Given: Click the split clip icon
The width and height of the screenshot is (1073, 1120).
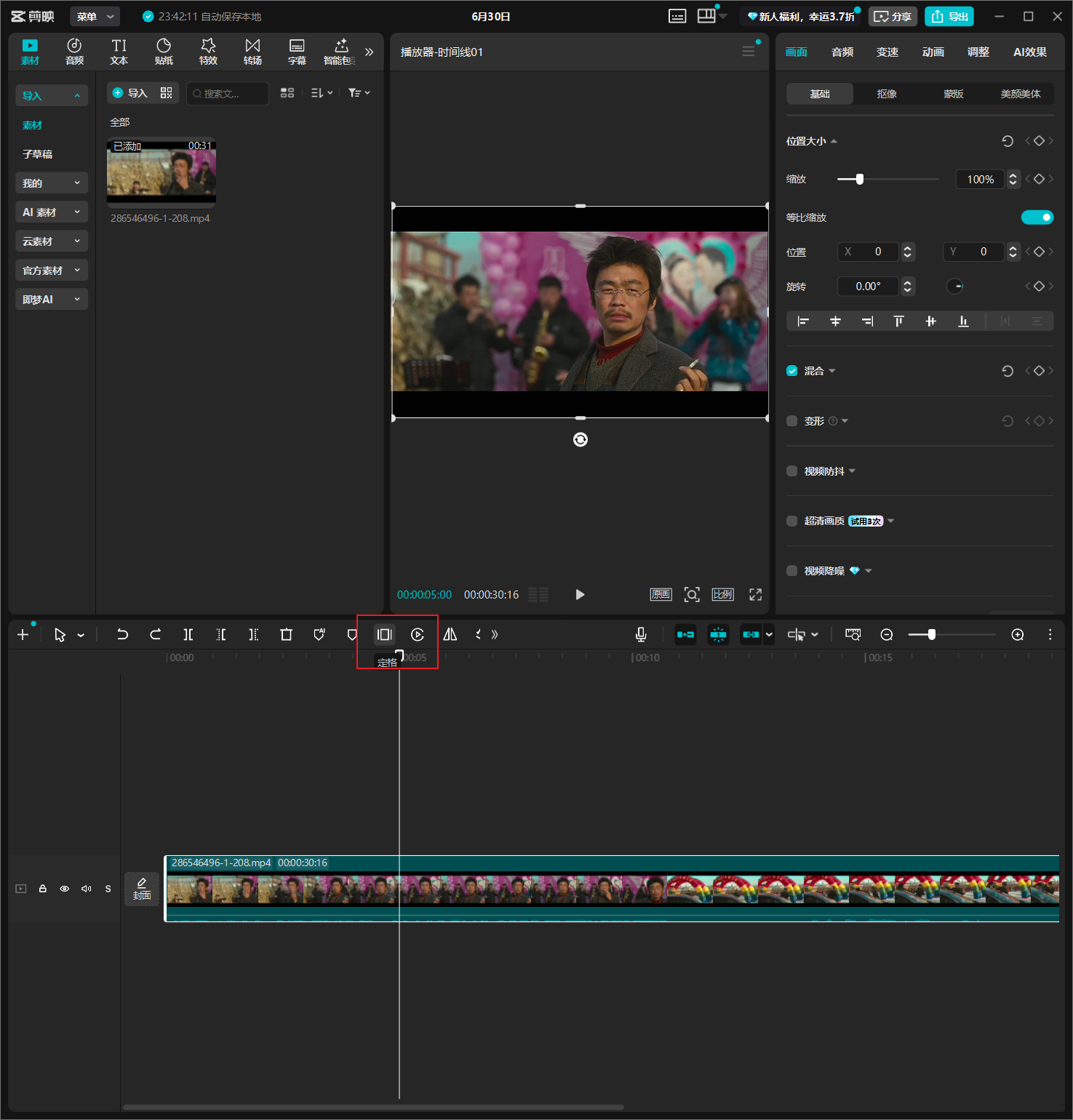Looking at the screenshot, I should (x=188, y=635).
